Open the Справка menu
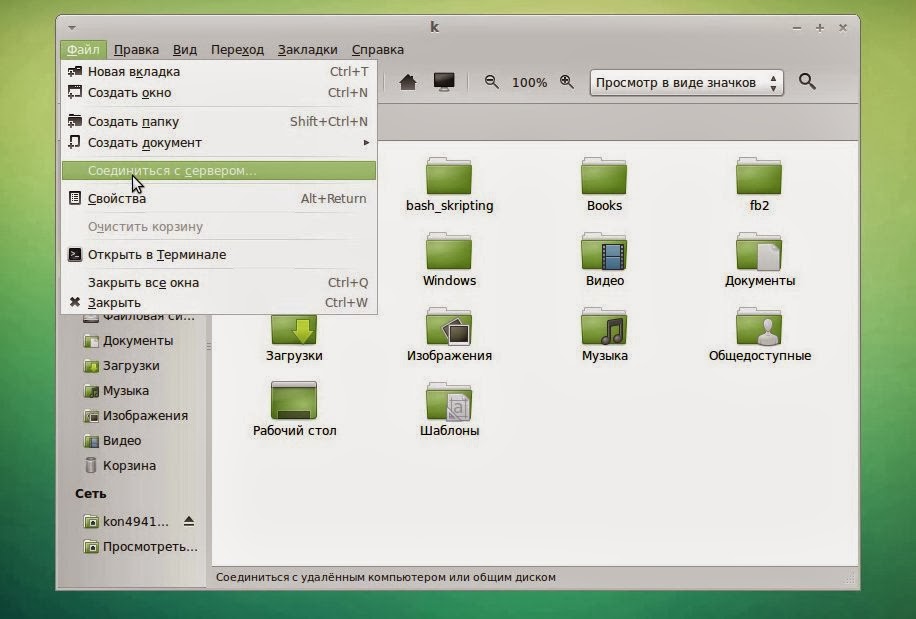Screen dimensions: 916x619 pyautogui.click(x=377, y=50)
